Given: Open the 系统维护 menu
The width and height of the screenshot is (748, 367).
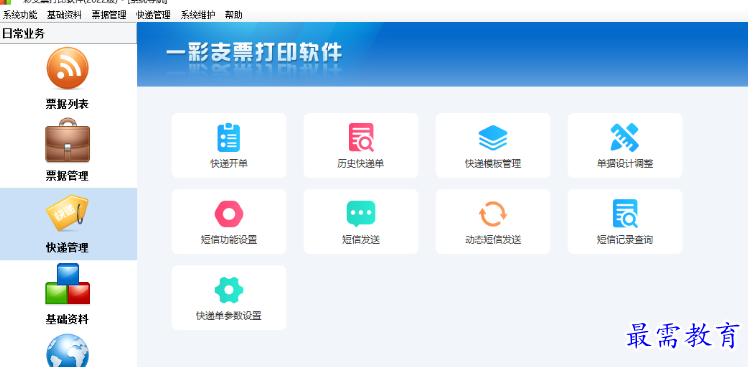Looking at the screenshot, I should click(x=197, y=15).
